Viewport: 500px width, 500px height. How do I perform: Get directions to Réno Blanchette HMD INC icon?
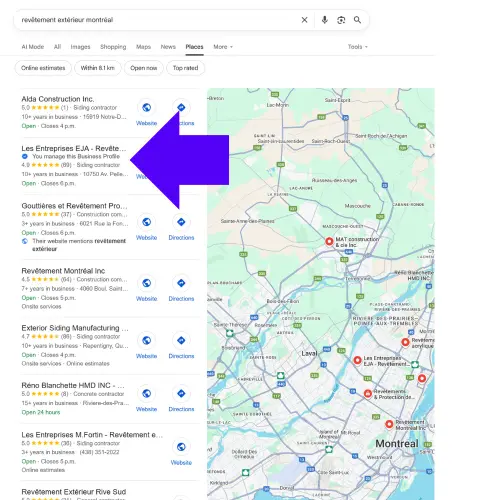(181, 393)
